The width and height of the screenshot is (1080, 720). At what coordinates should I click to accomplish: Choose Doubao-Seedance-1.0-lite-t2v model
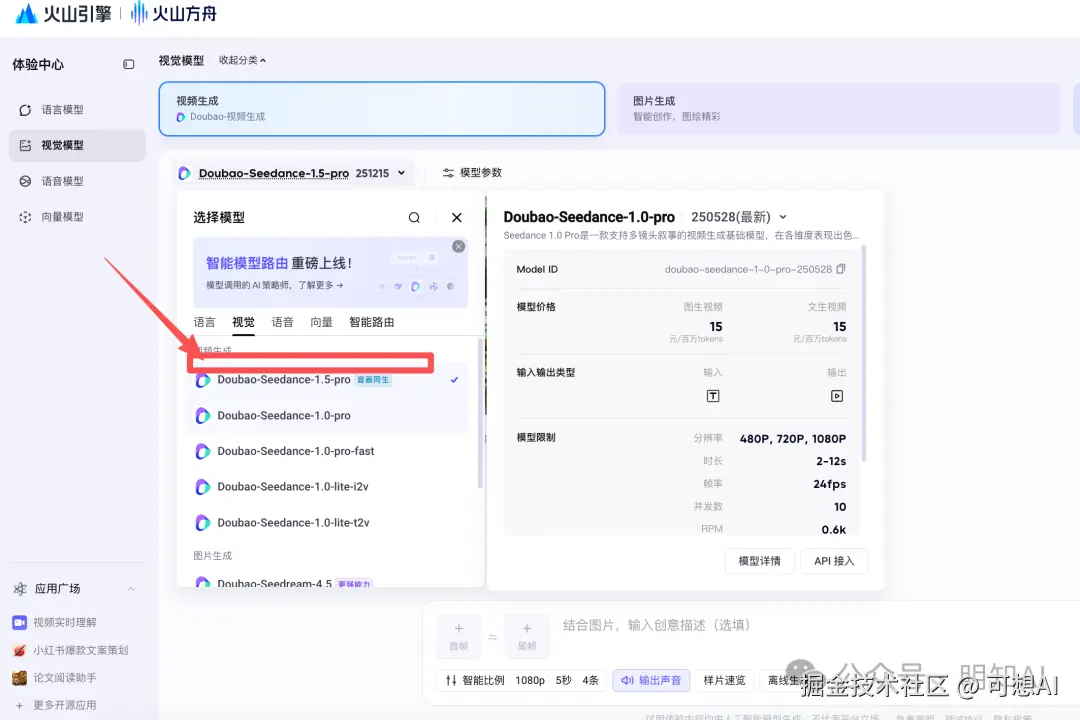(327, 523)
